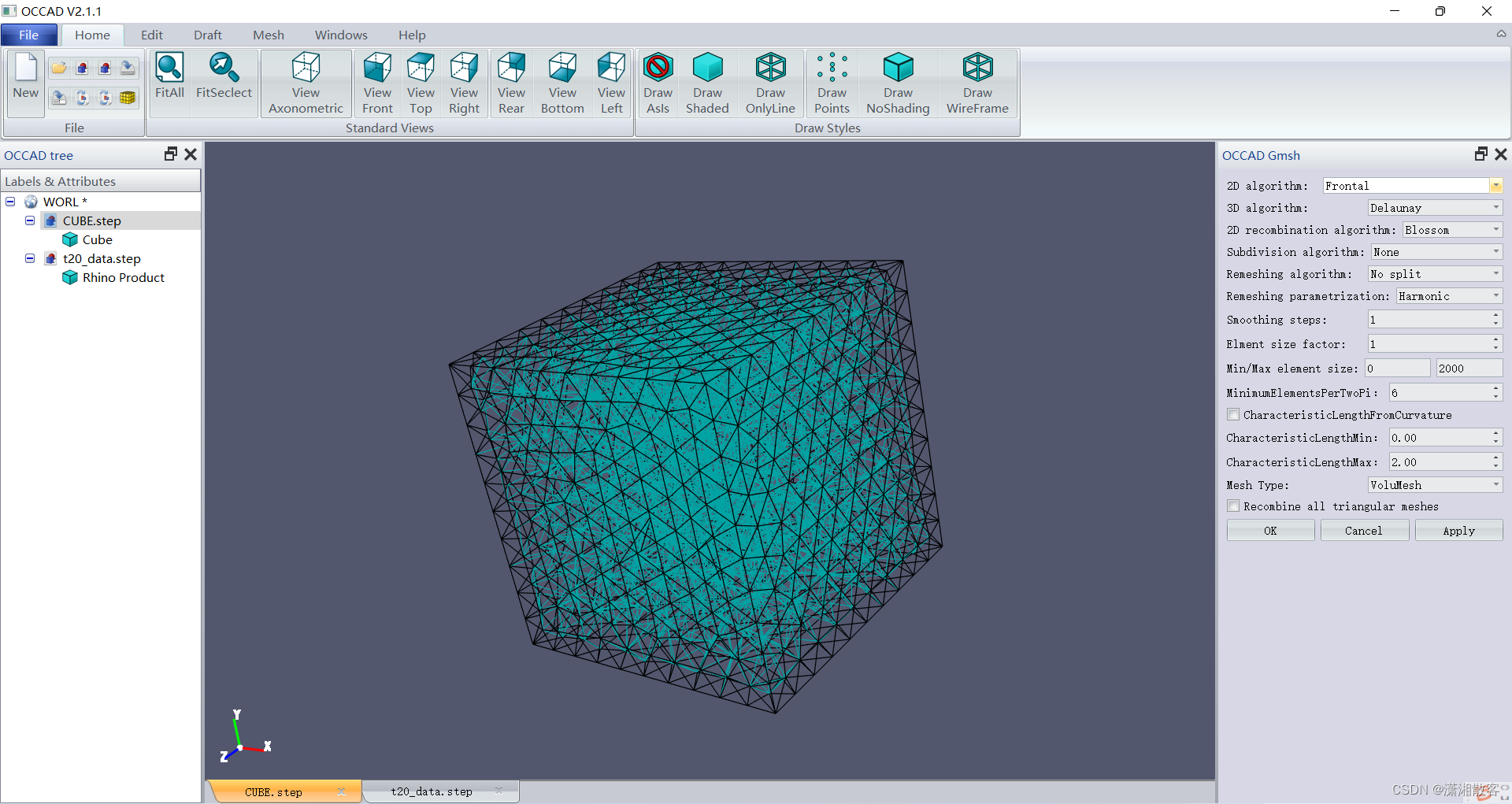The width and height of the screenshot is (1512, 804).
Task: Select Draw WireFrame style
Action: tap(977, 83)
